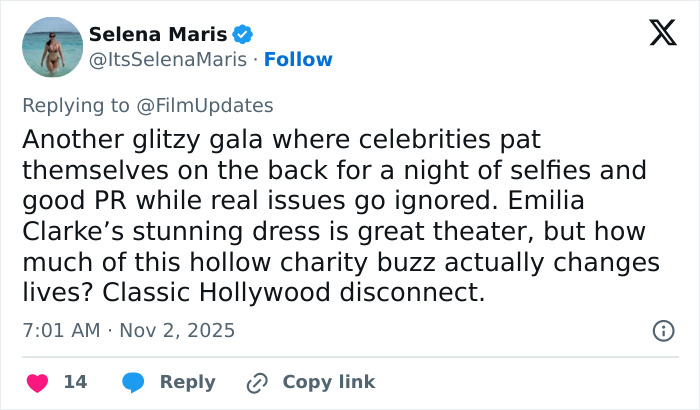Click the Selena Maris display name
Image resolution: width=700 pixels, height=410 pixels.
(x=158, y=35)
